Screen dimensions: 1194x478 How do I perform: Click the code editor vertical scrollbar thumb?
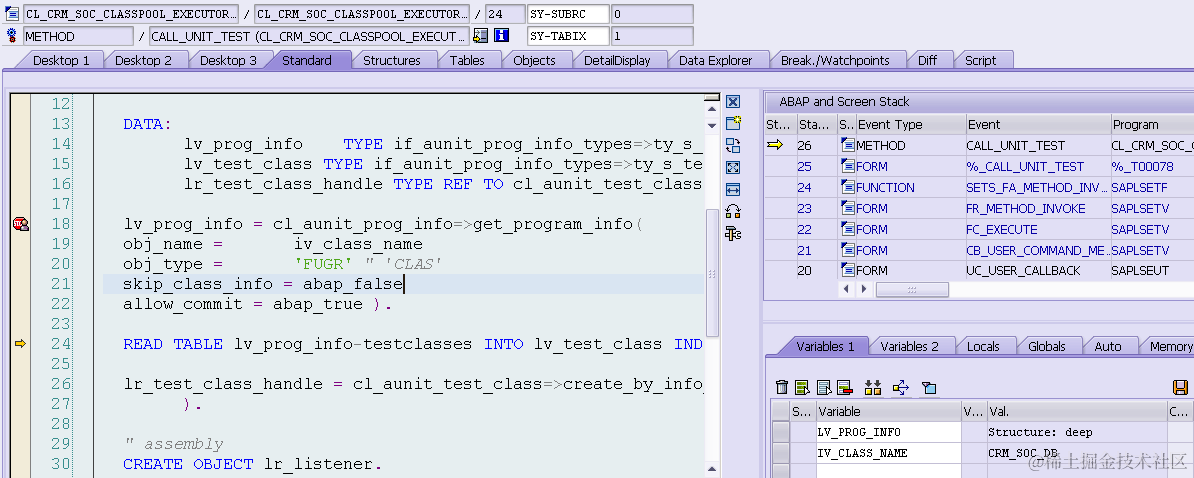tap(712, 272)
